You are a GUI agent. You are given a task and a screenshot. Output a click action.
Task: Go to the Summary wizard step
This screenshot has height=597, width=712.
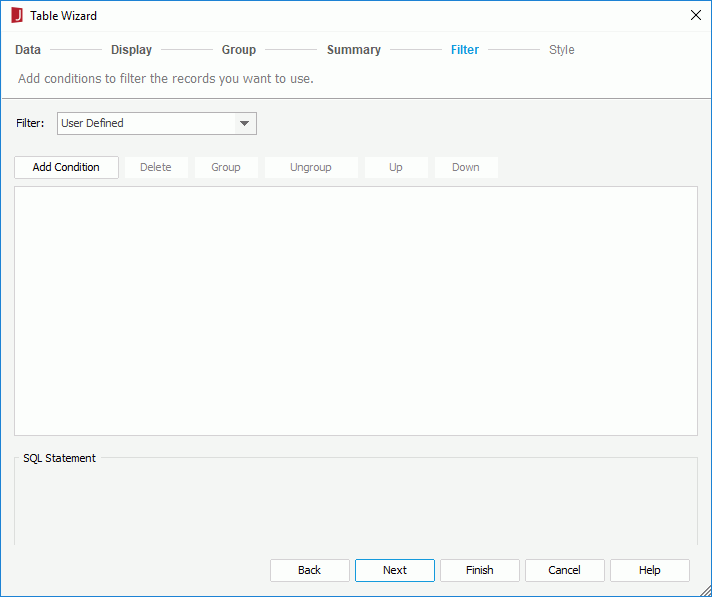[354, 49]
